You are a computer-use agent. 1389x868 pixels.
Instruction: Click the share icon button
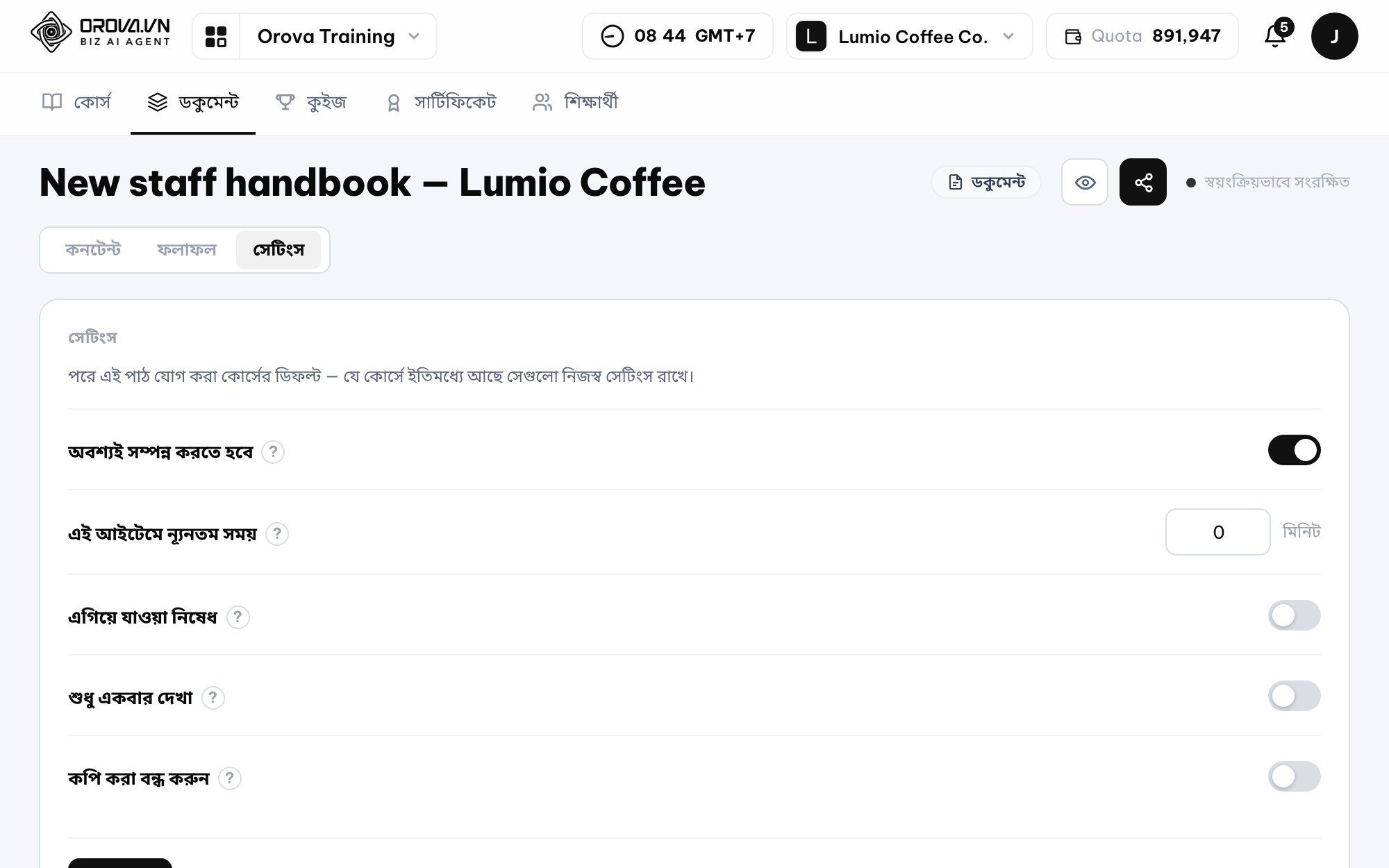pos(1143,182)
